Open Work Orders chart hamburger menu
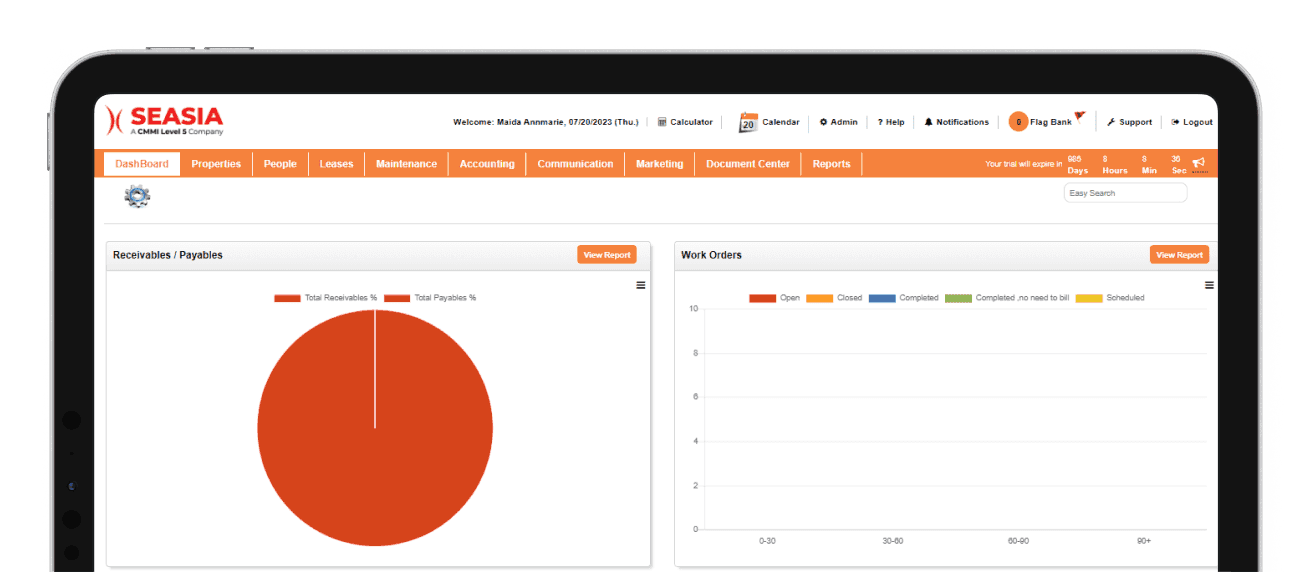 point(1209,285)
